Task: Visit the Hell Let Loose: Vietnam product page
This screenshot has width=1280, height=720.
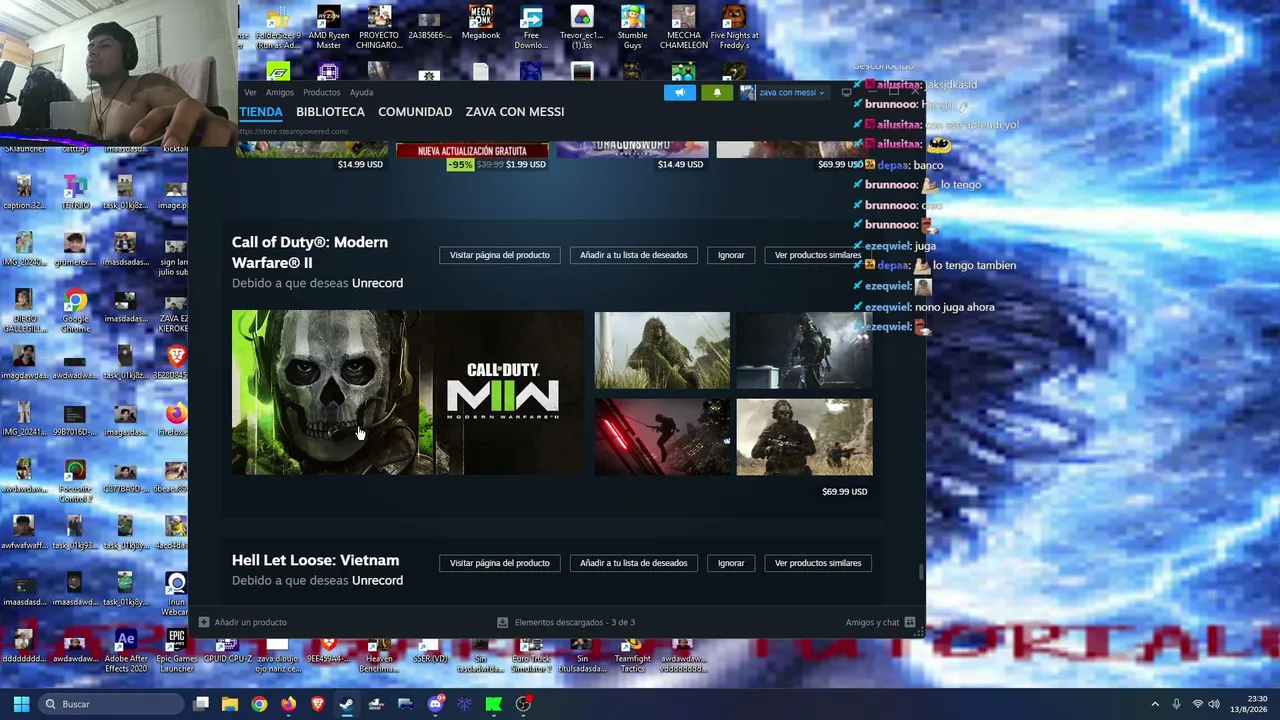Action: pyautogui.click(x=500, y=563)
